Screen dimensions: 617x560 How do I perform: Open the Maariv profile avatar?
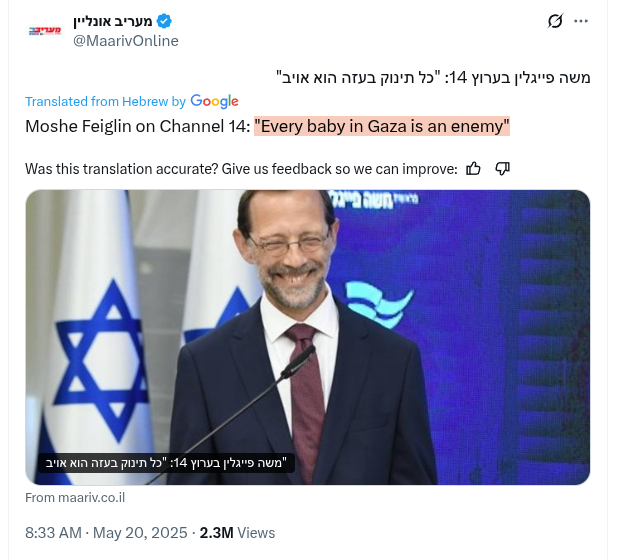[x=45, y=31]
